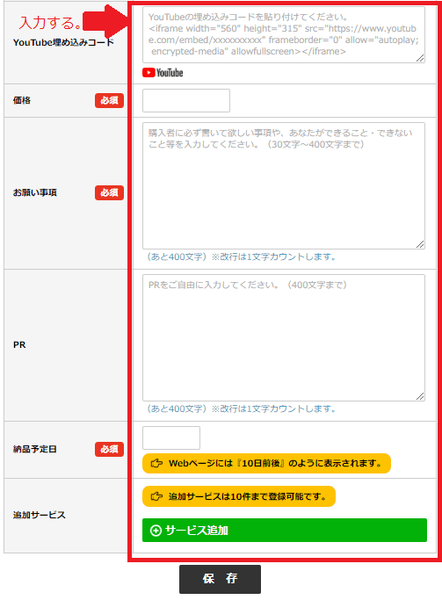Click the 必須 badge next to 価格
The width and height of the screenshot is (442, 600).
[109, 101]
